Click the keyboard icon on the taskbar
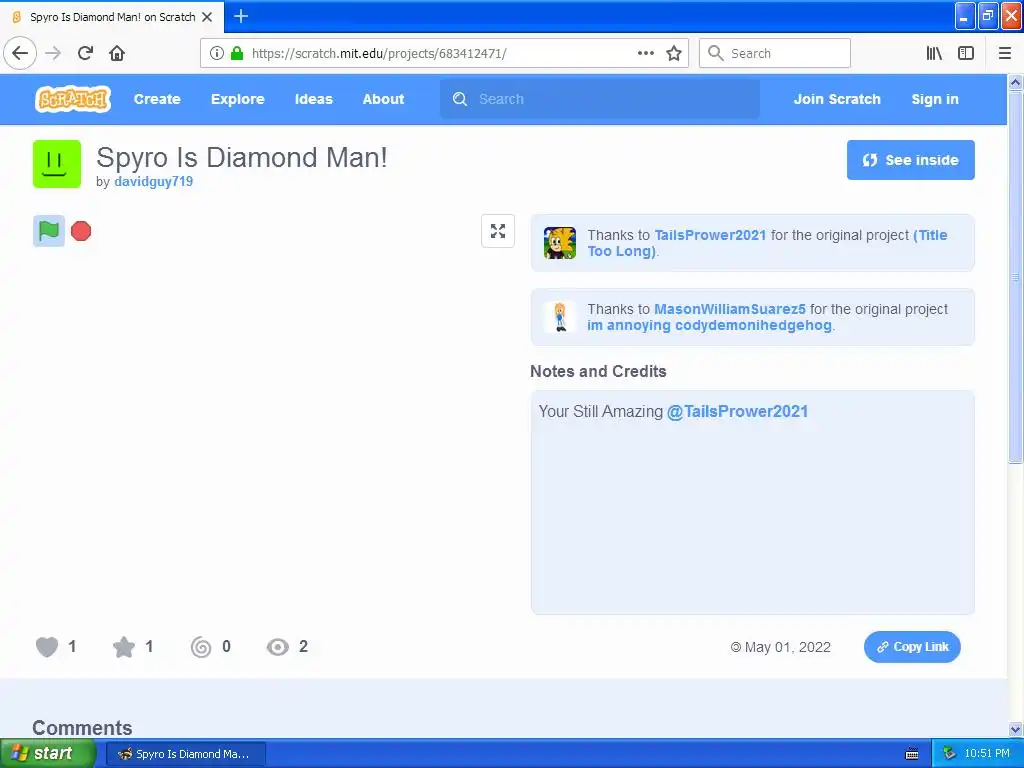1024x768 pixels. [912, 754]
